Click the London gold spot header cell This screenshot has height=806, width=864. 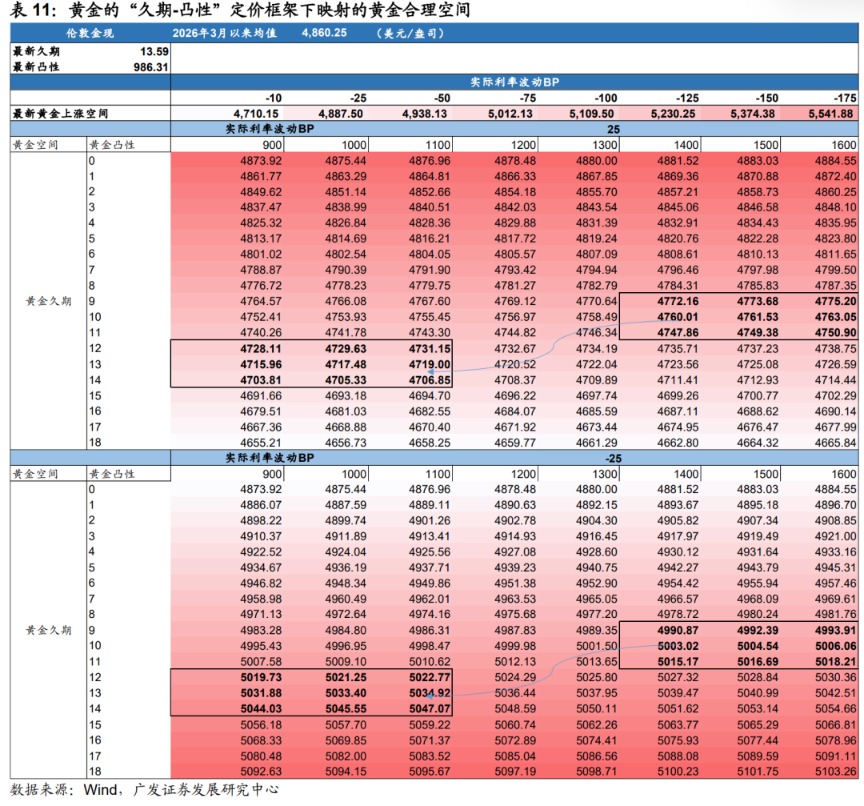pyautogui.click(x=89, y=33)
